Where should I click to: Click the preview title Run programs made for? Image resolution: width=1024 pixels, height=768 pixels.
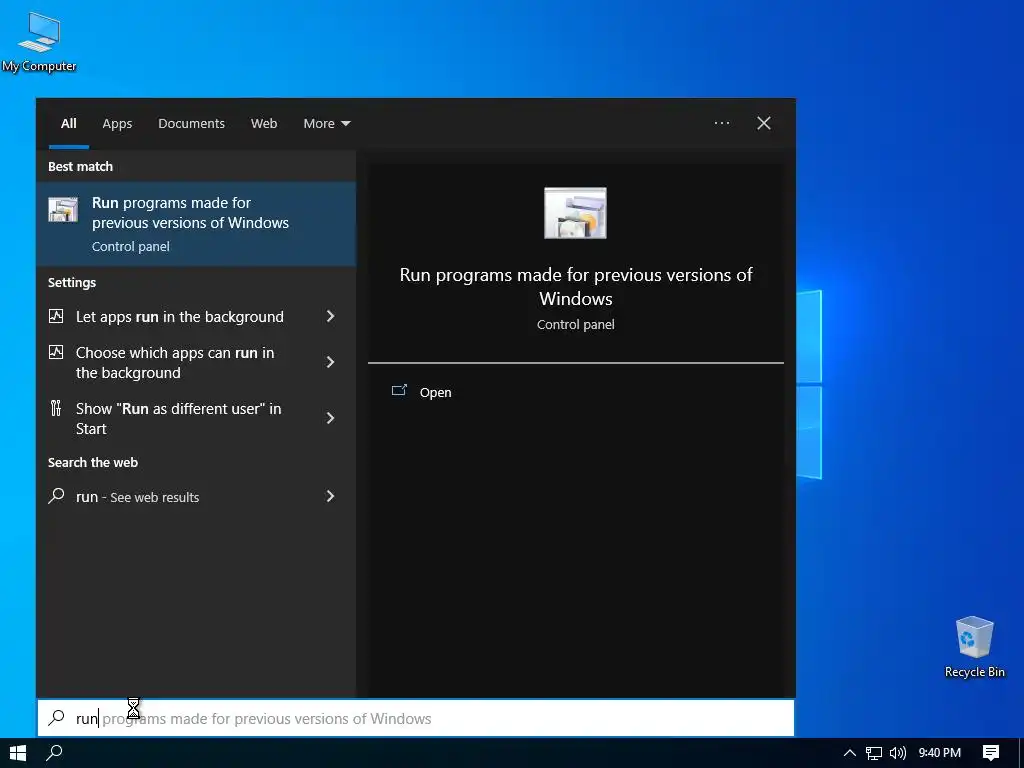[575, 287]
